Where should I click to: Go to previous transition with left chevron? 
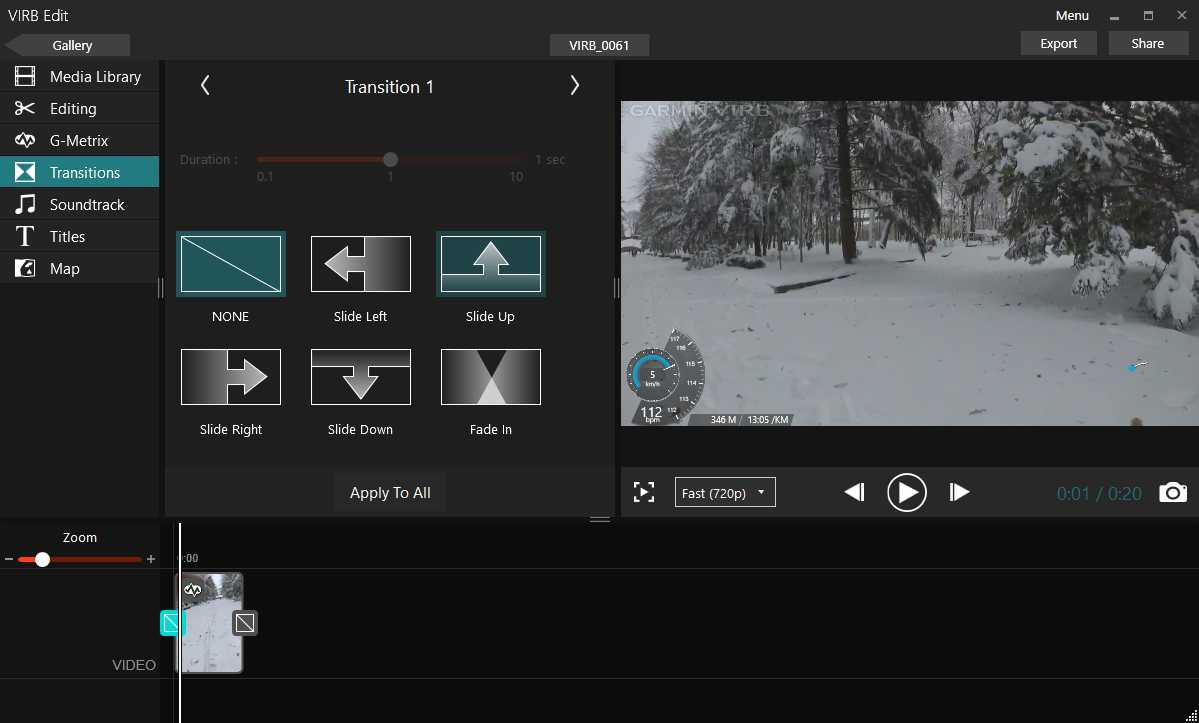coord(205,86)
